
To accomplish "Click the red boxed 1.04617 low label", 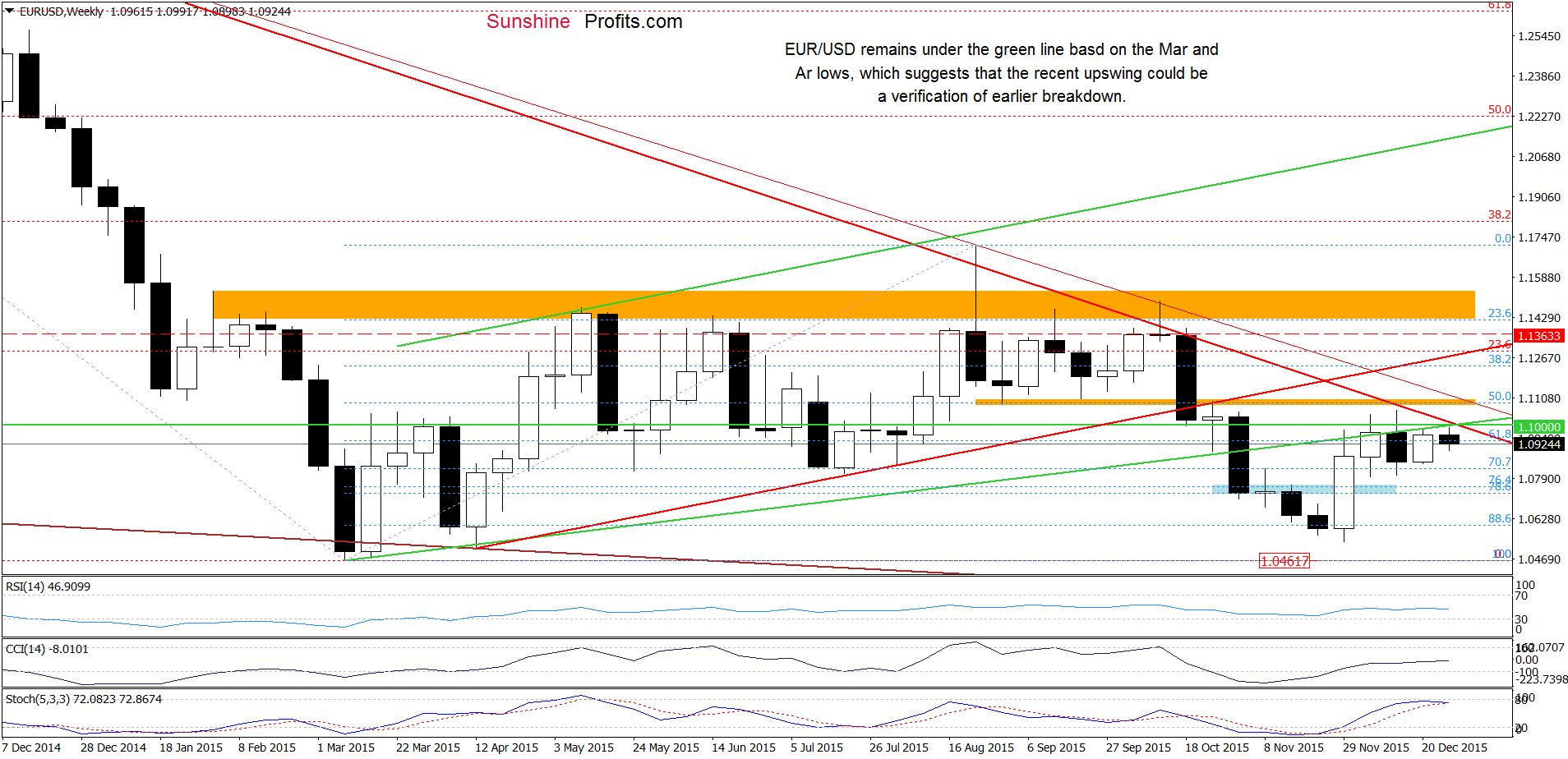I will 1284,561.
